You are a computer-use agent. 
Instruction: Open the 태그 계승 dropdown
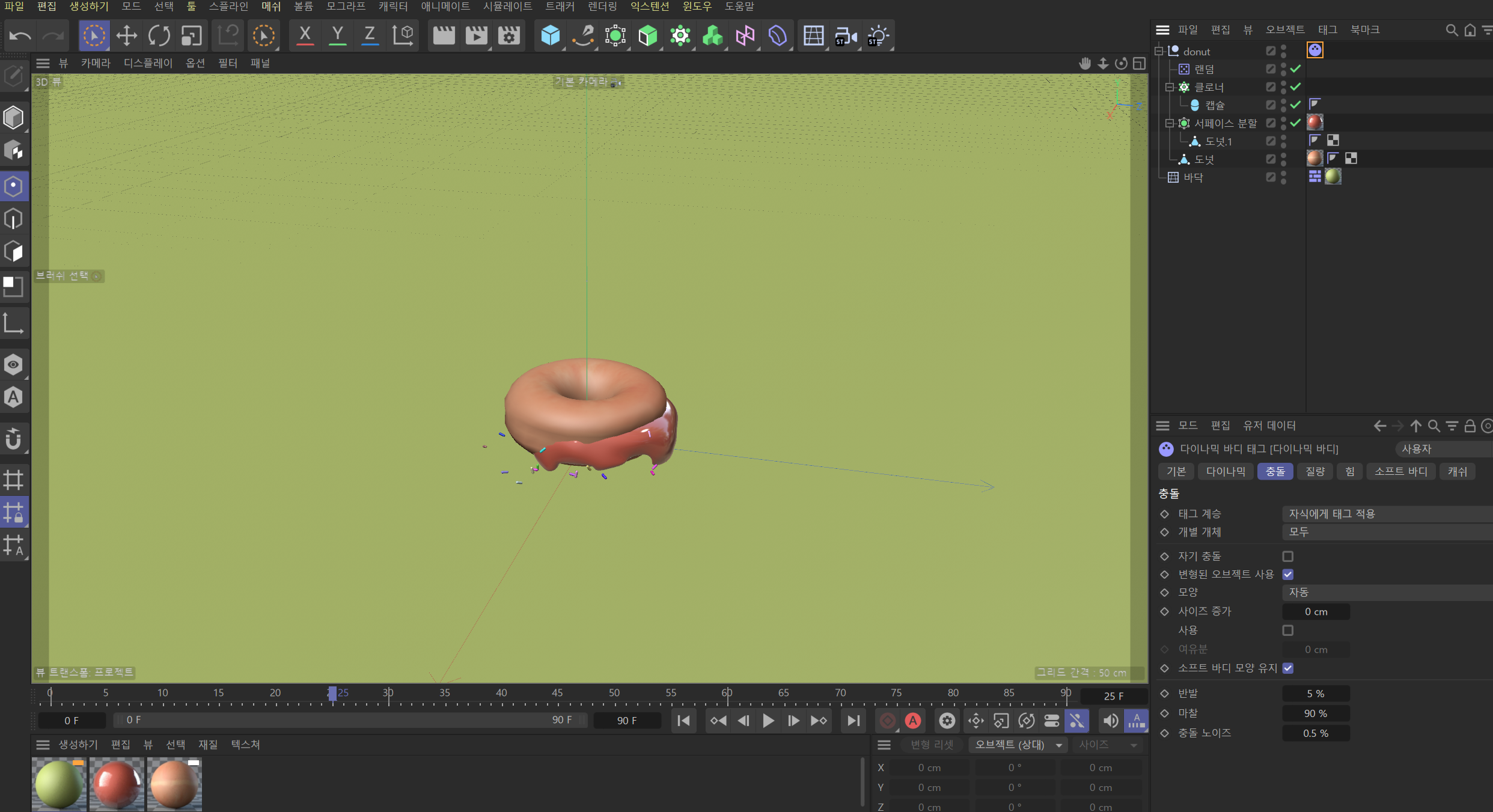coord(1387,514)
